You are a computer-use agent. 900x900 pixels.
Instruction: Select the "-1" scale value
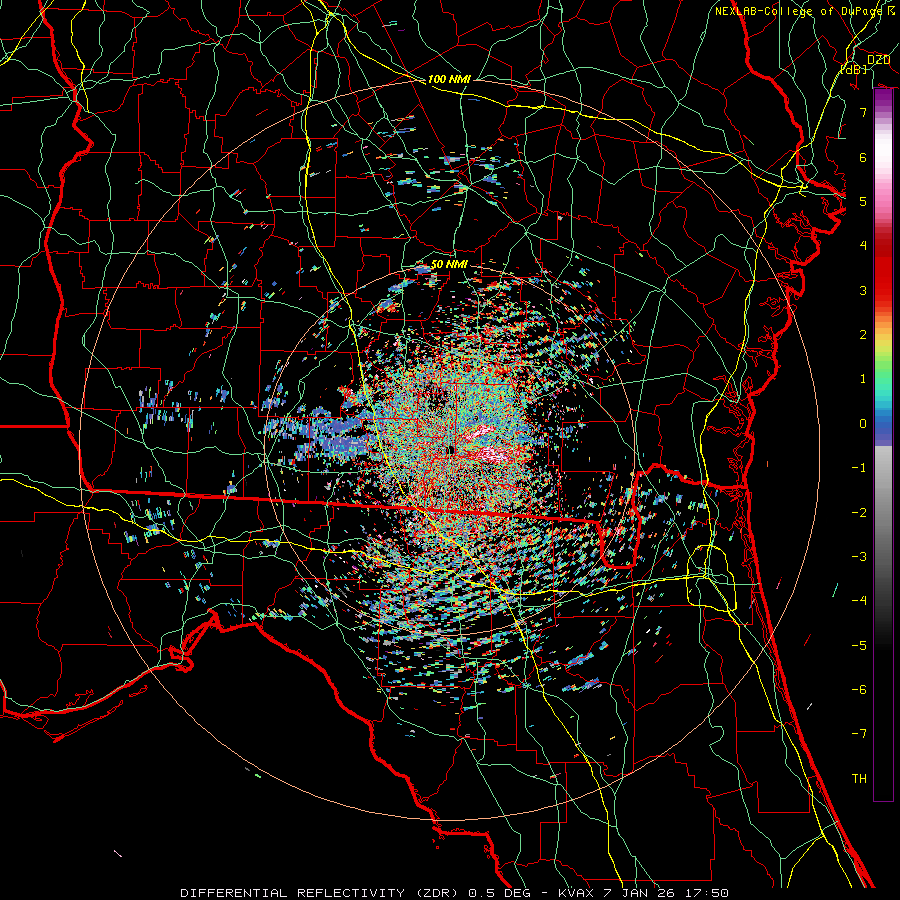[x=859, y=468]
